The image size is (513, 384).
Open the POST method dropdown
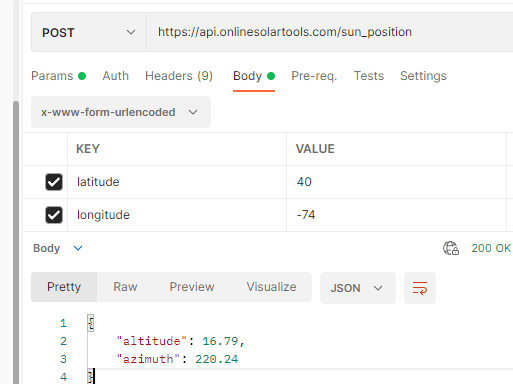89,32
